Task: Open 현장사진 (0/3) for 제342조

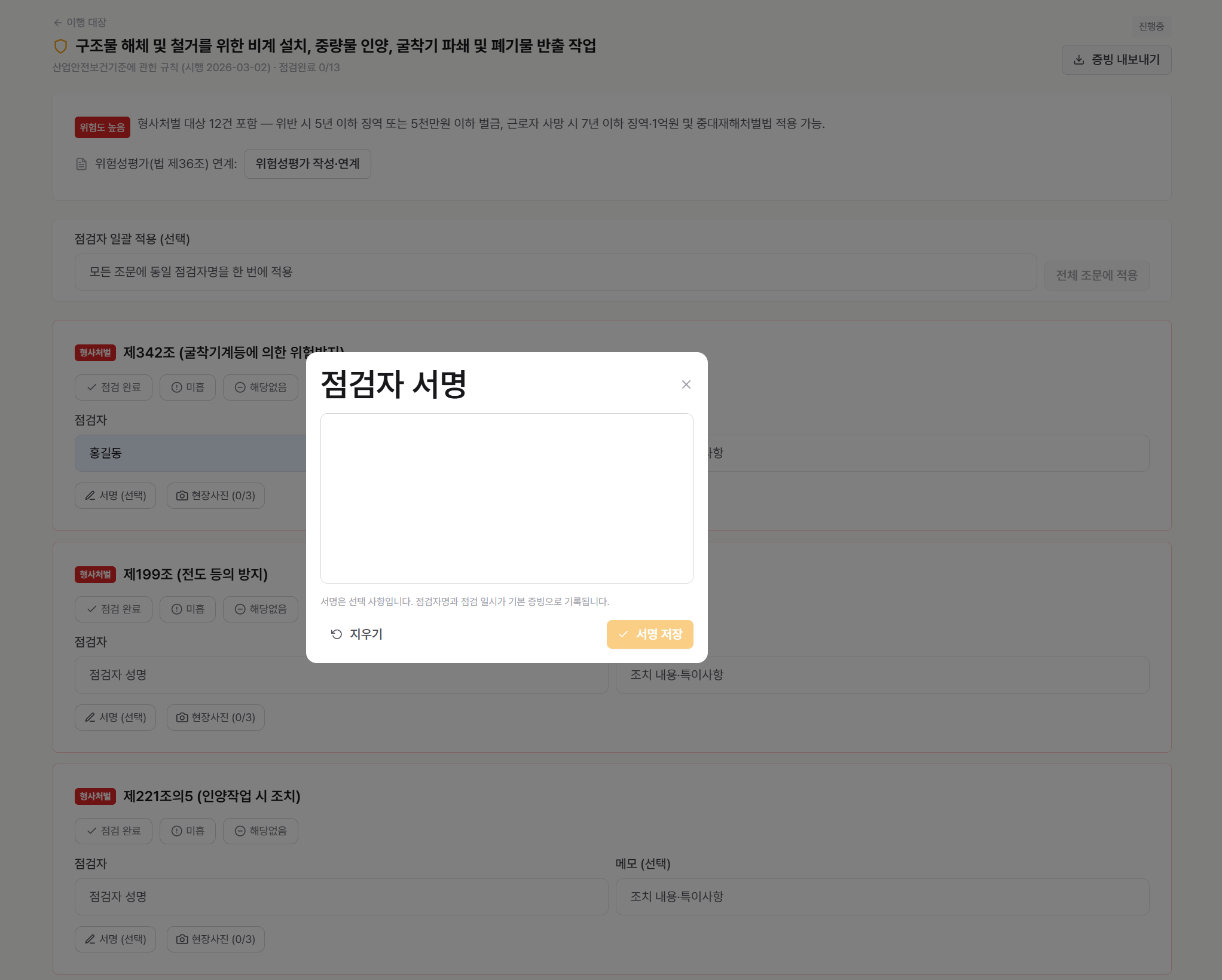Action: (216, 496)
